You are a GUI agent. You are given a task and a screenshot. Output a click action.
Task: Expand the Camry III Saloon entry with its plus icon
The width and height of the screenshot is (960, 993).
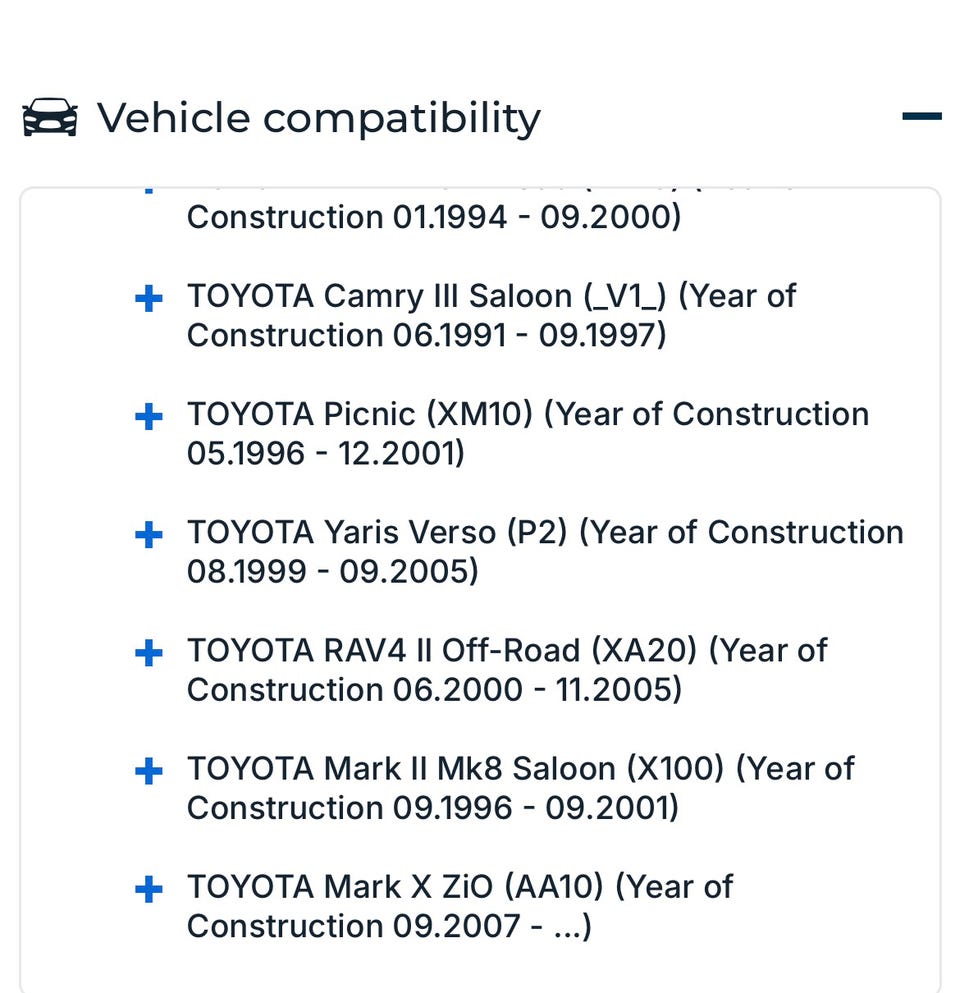[148, 299]
